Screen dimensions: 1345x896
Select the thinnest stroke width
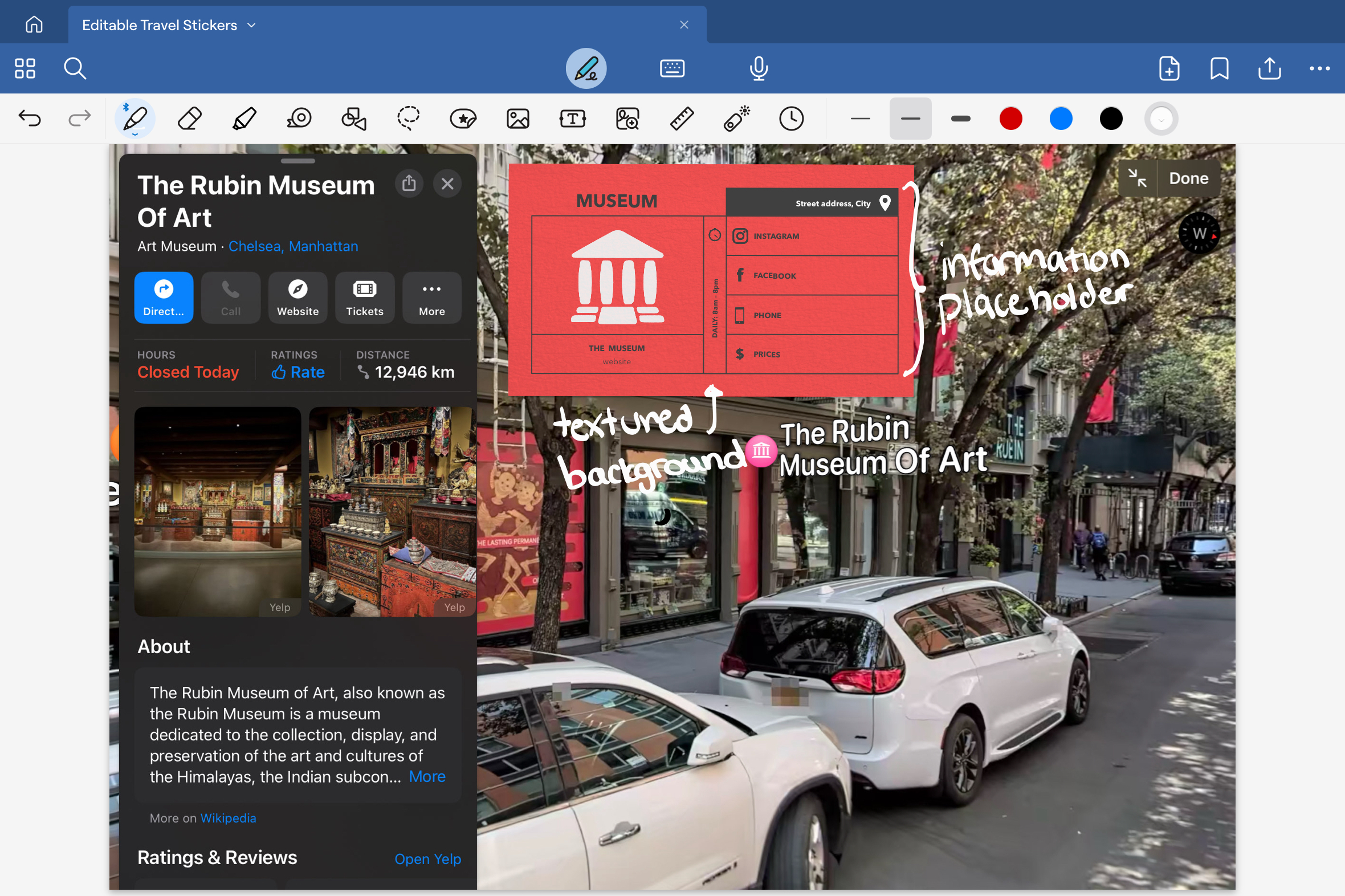pos(860,119)
